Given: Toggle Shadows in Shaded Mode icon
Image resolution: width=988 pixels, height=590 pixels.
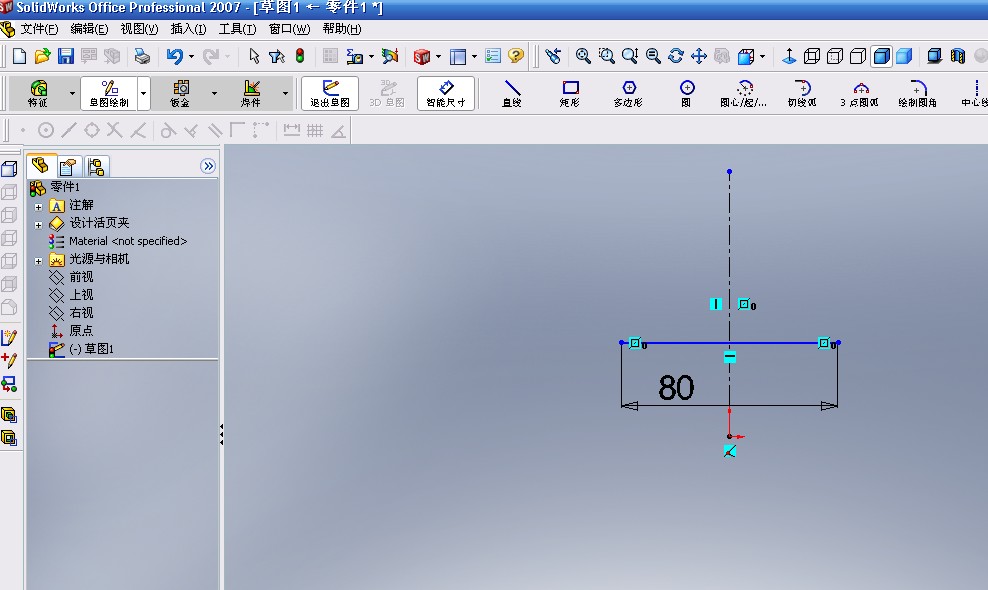Looking at the screenshot, I should (x=934, y=56).
